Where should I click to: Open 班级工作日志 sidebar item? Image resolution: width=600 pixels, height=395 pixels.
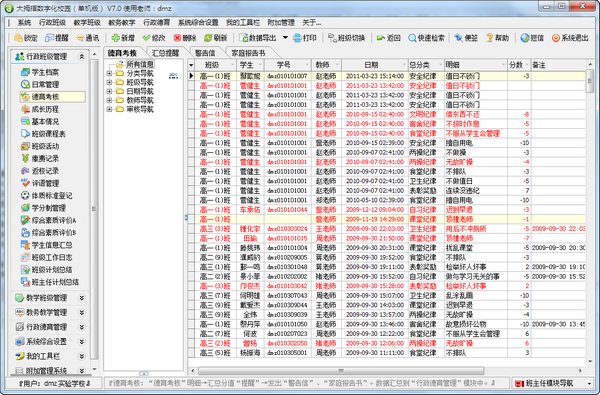coord(47,257)
